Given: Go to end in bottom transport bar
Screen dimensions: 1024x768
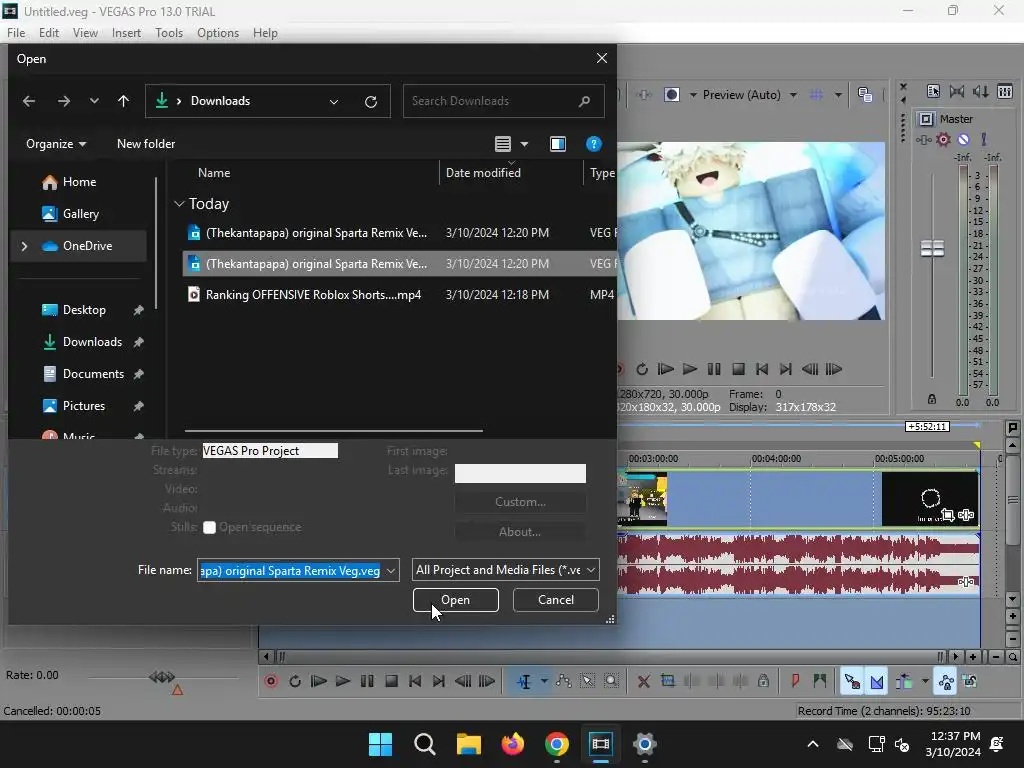Looking at the screenshot, I should coord(439,681).
